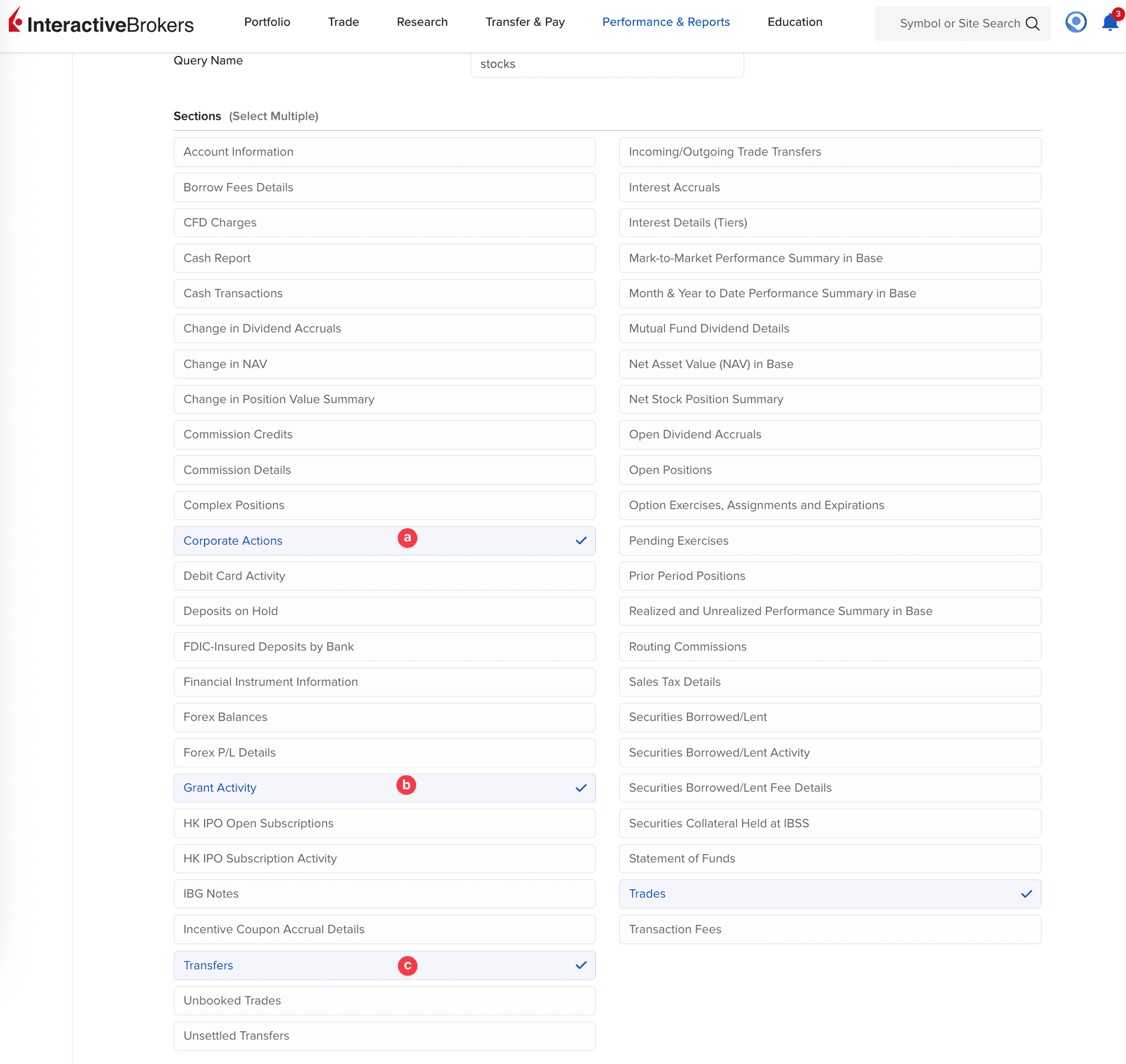The image size is (1126, 1064).
Task: Select the Account Information section
Action: tap(384, 152)
